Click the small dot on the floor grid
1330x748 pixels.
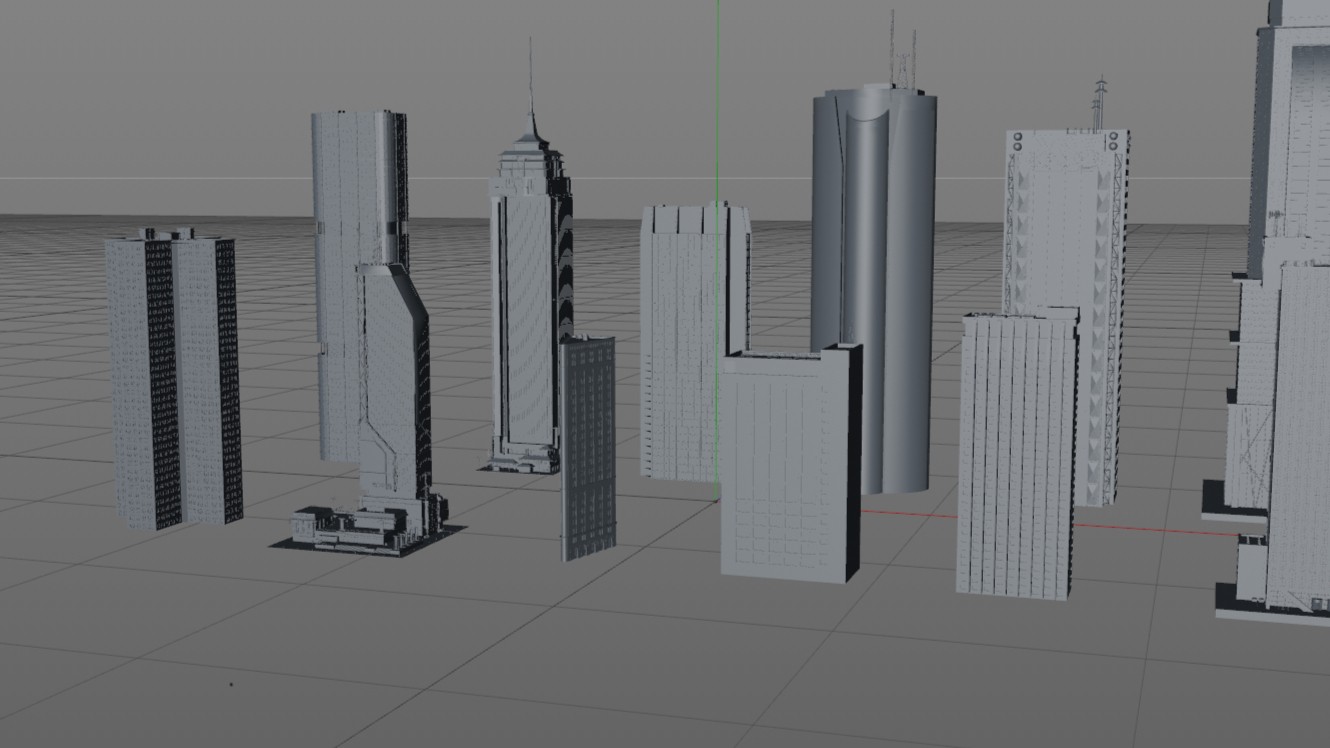tap(232, 685)
